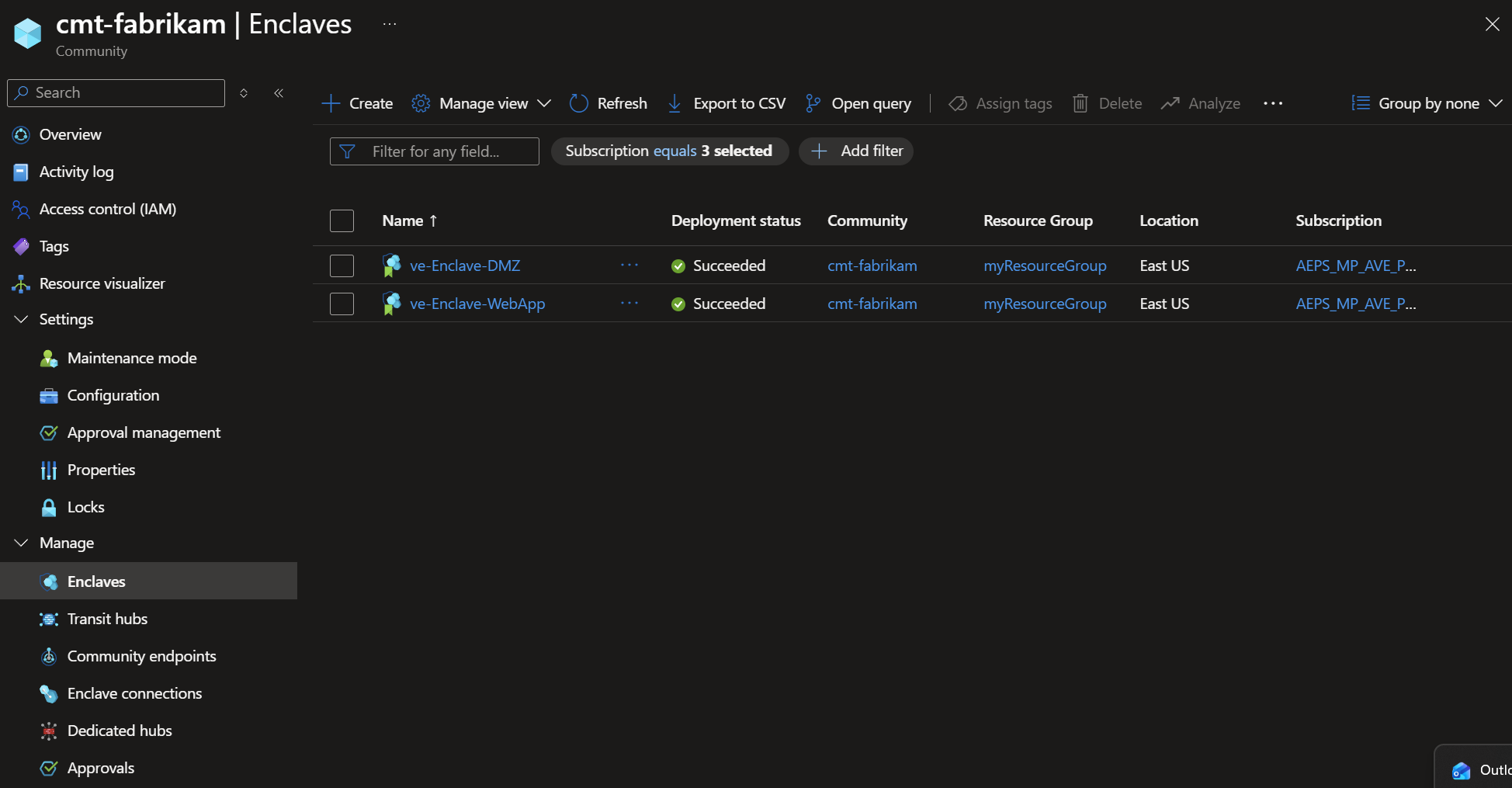The image size is (1512, 788).
Task: Click the Configuration briefcase icon
Action: (x=49, y=396)
